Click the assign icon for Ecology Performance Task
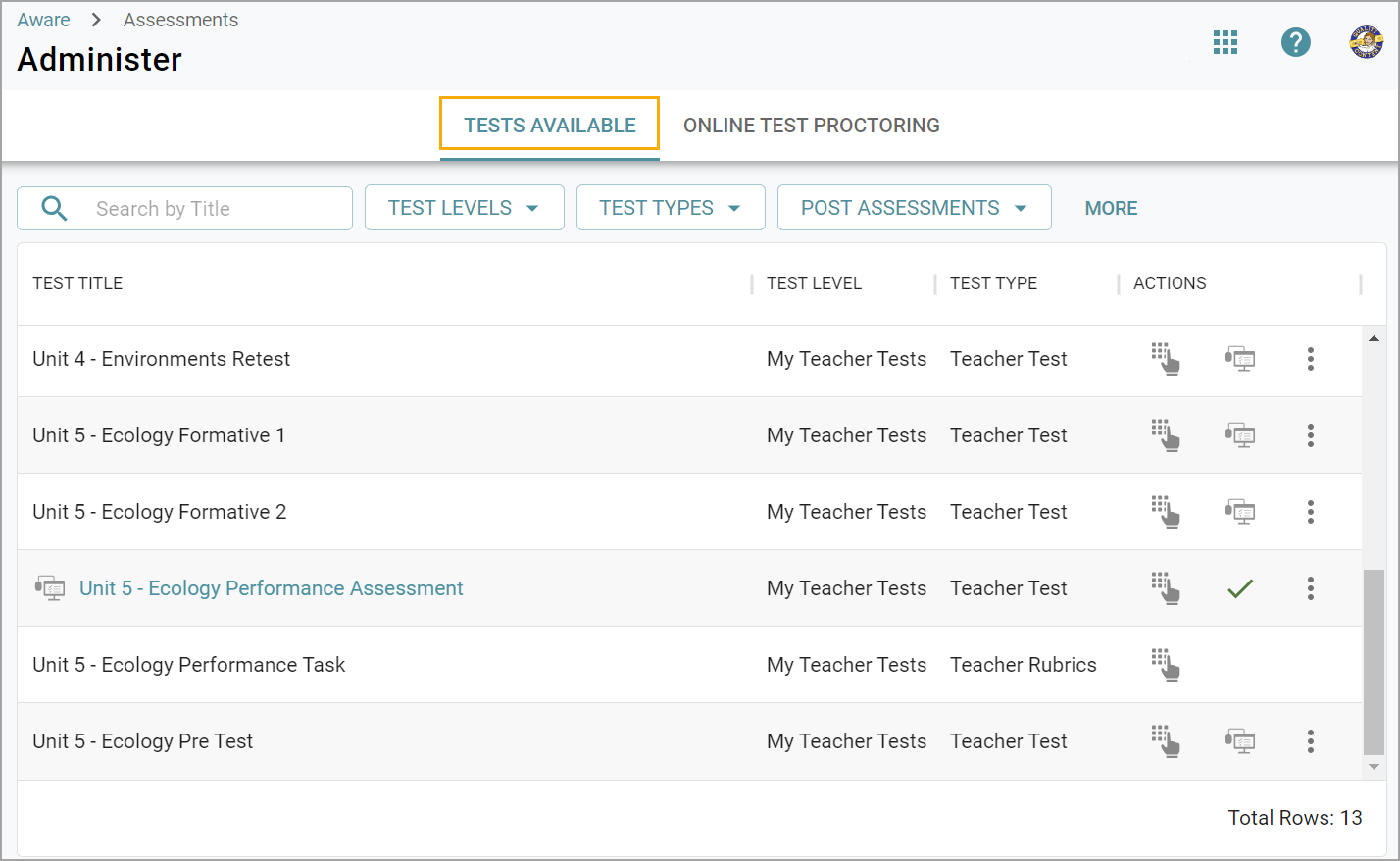Image resolution: width=1400 pixels, height=861 pixels. click(1165, 665)
